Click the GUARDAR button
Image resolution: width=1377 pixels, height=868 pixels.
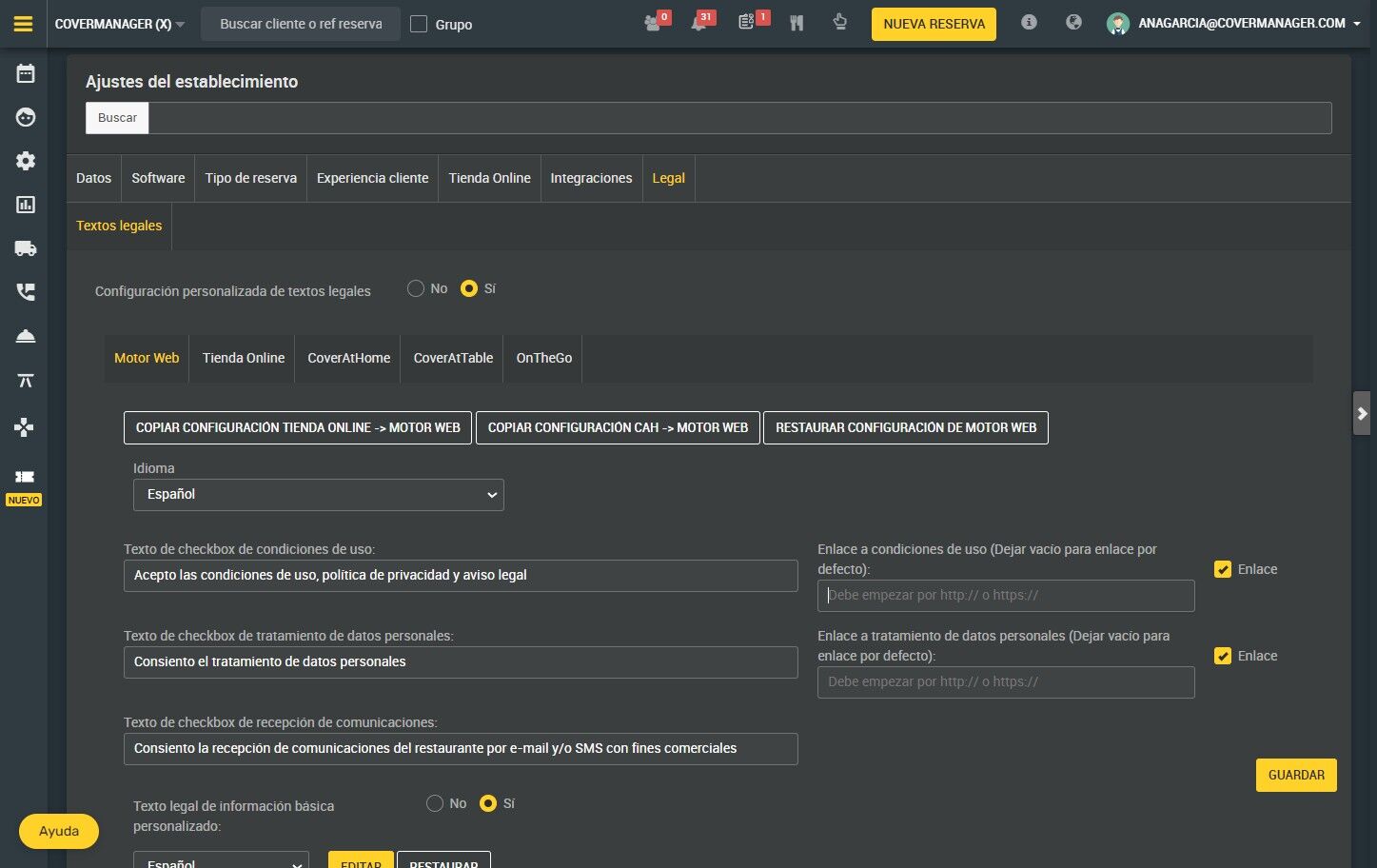pyautogui.click(x=1296, y=775)
